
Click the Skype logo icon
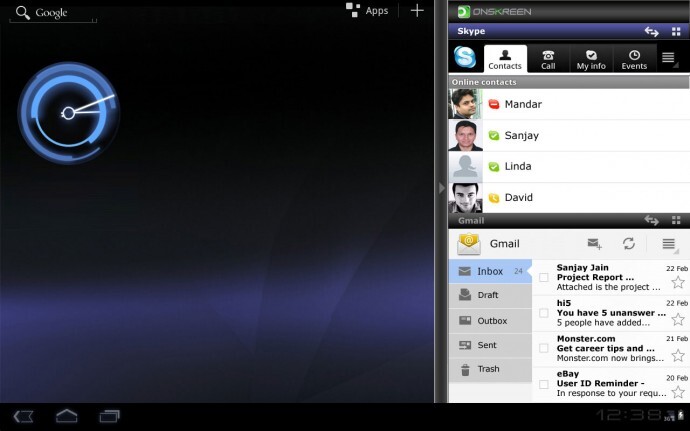[465, 58]
